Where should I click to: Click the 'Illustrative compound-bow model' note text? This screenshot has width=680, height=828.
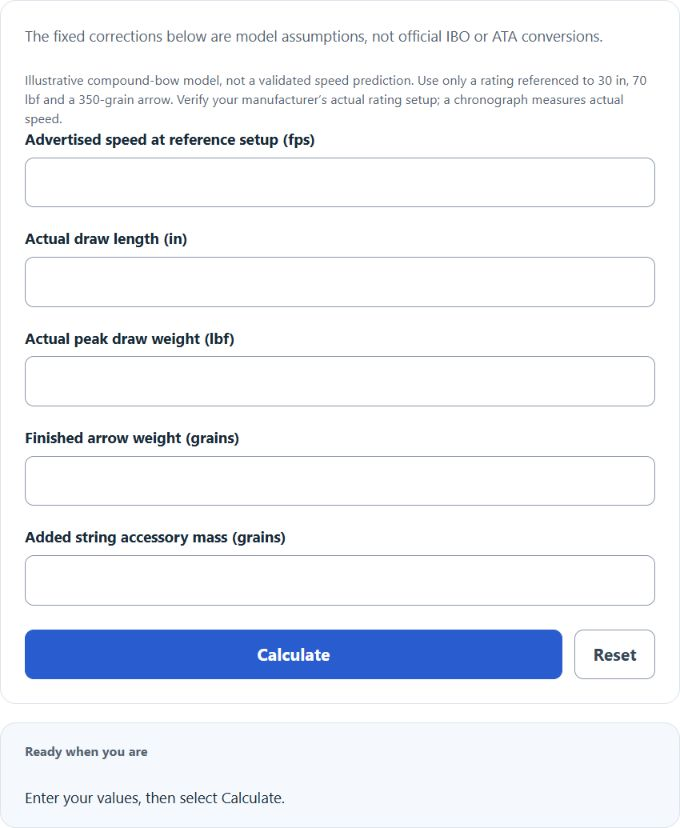336,100
